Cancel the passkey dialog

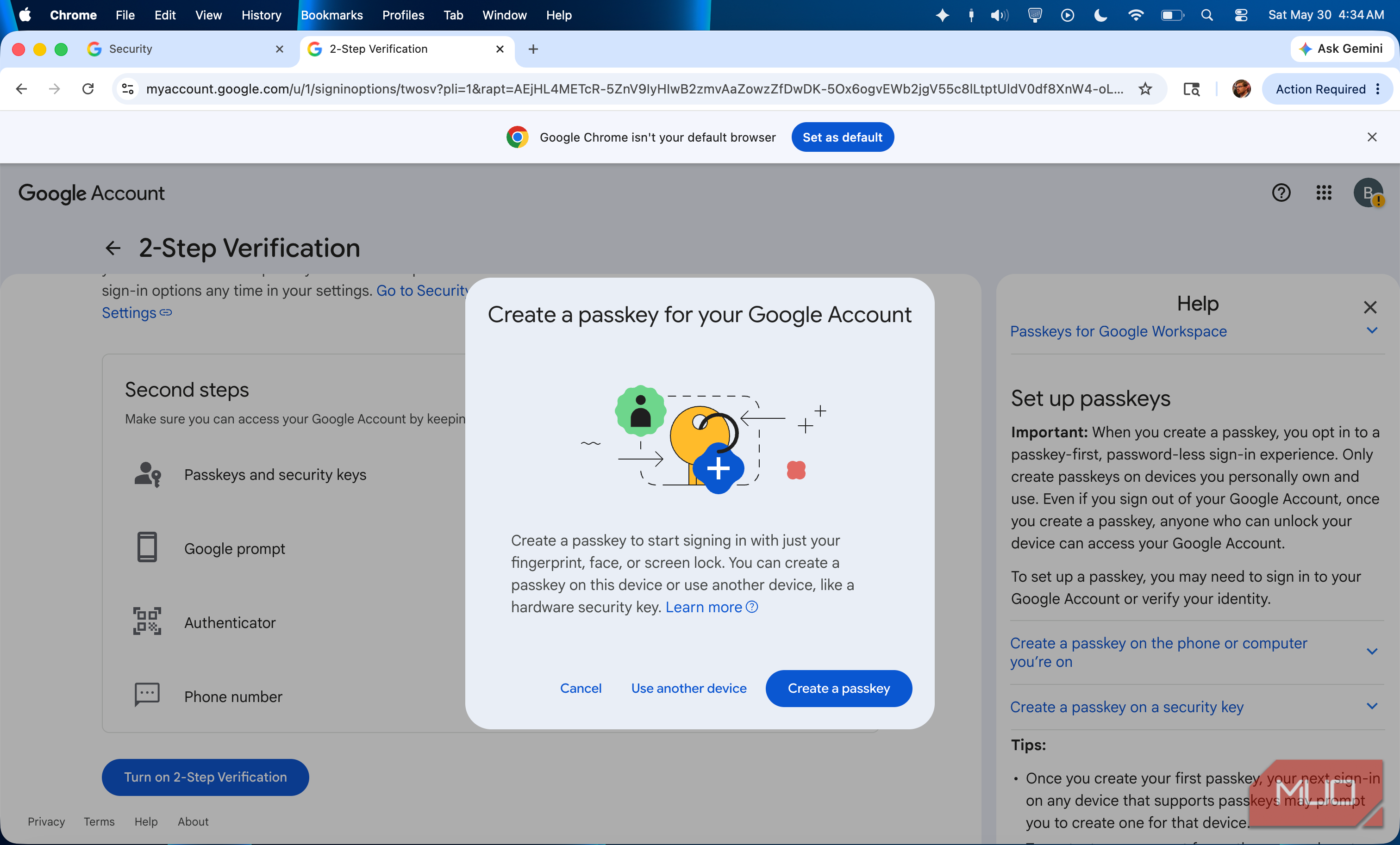(x=581, y=688)
